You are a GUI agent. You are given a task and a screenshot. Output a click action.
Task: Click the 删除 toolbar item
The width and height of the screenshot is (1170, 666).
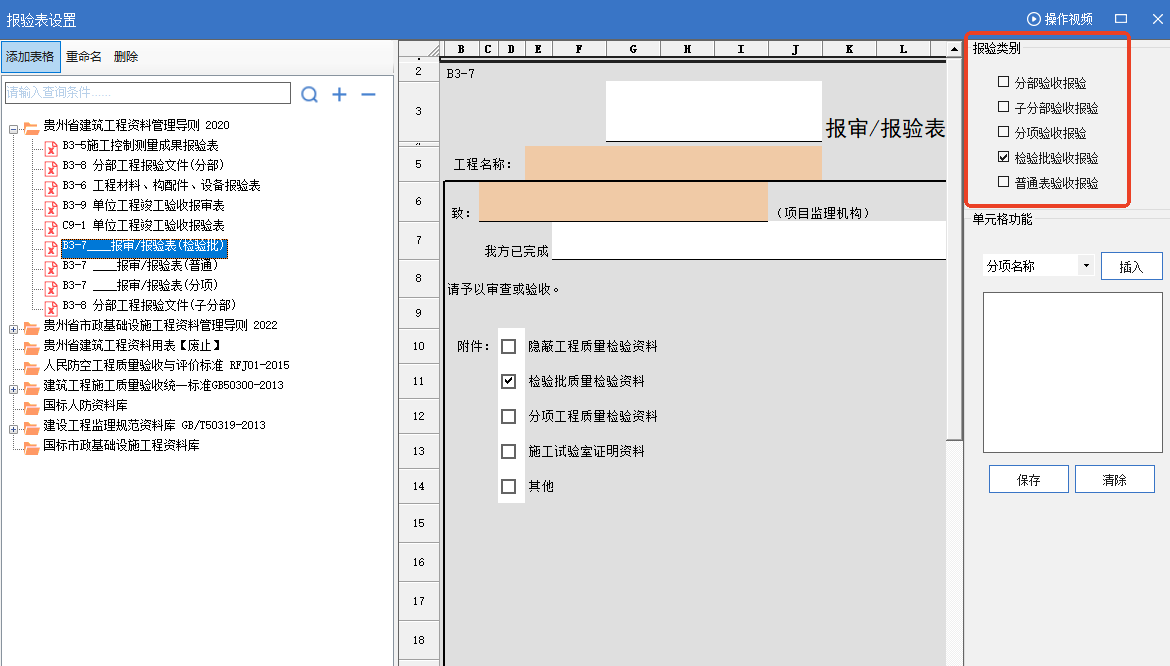click(126, 57)
